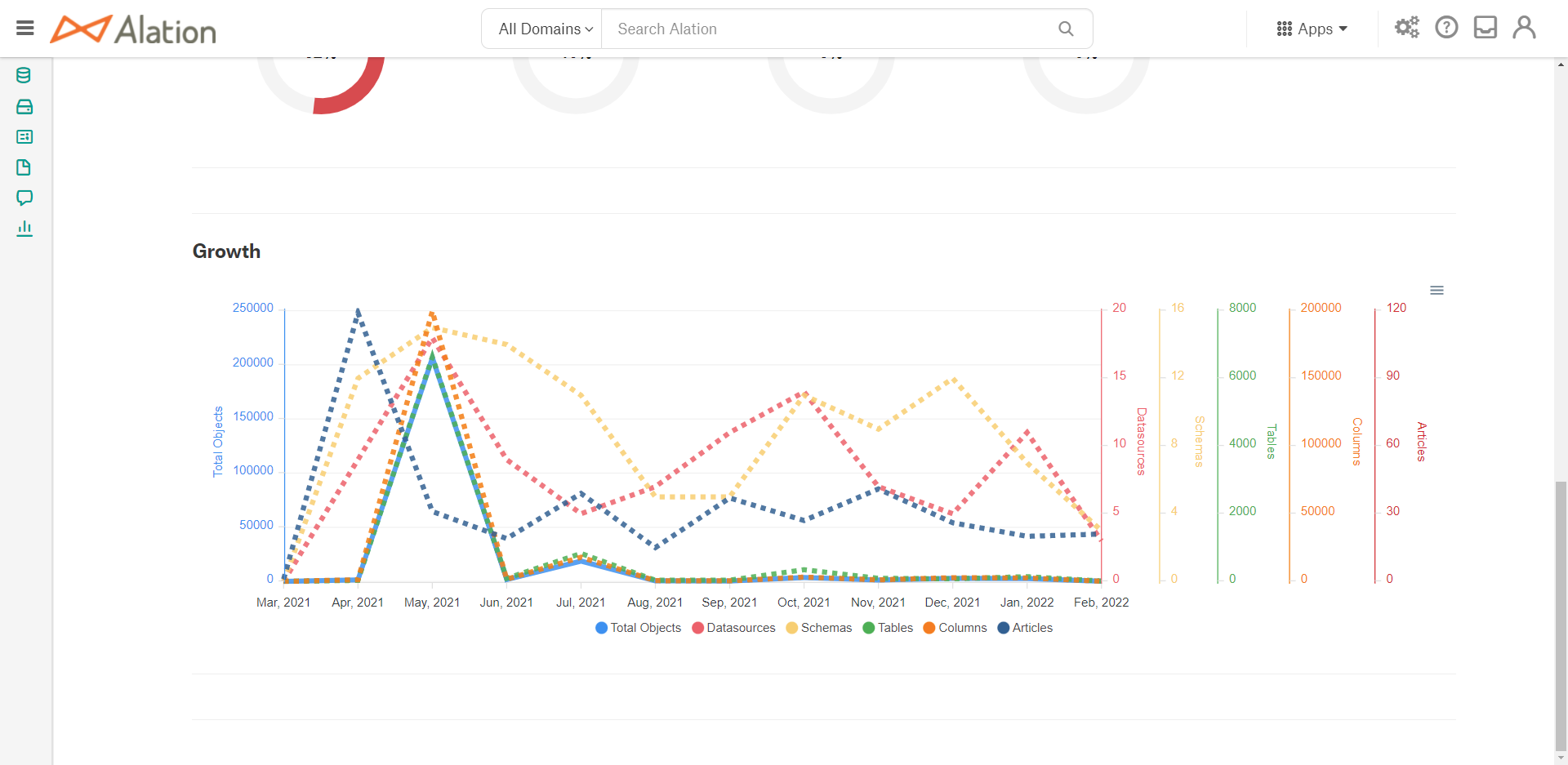Click the Columns axis title
This screenshot has width=1568, height=765.
1357,442
